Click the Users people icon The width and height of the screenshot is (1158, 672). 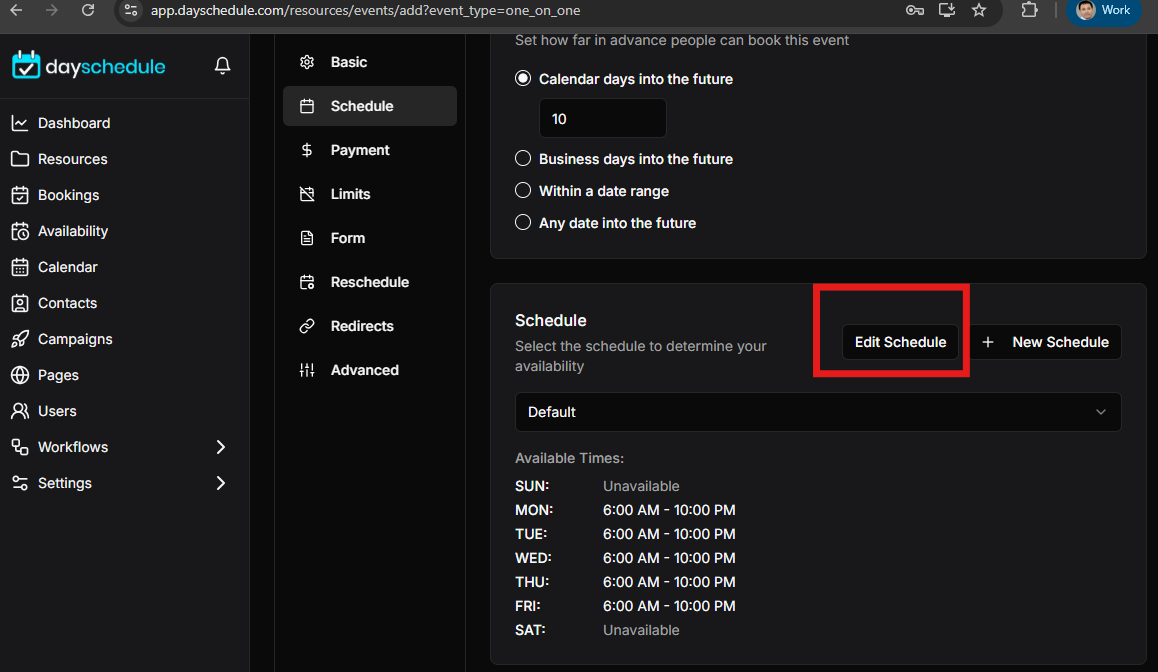pyautogui.click(x=20, y=411)
